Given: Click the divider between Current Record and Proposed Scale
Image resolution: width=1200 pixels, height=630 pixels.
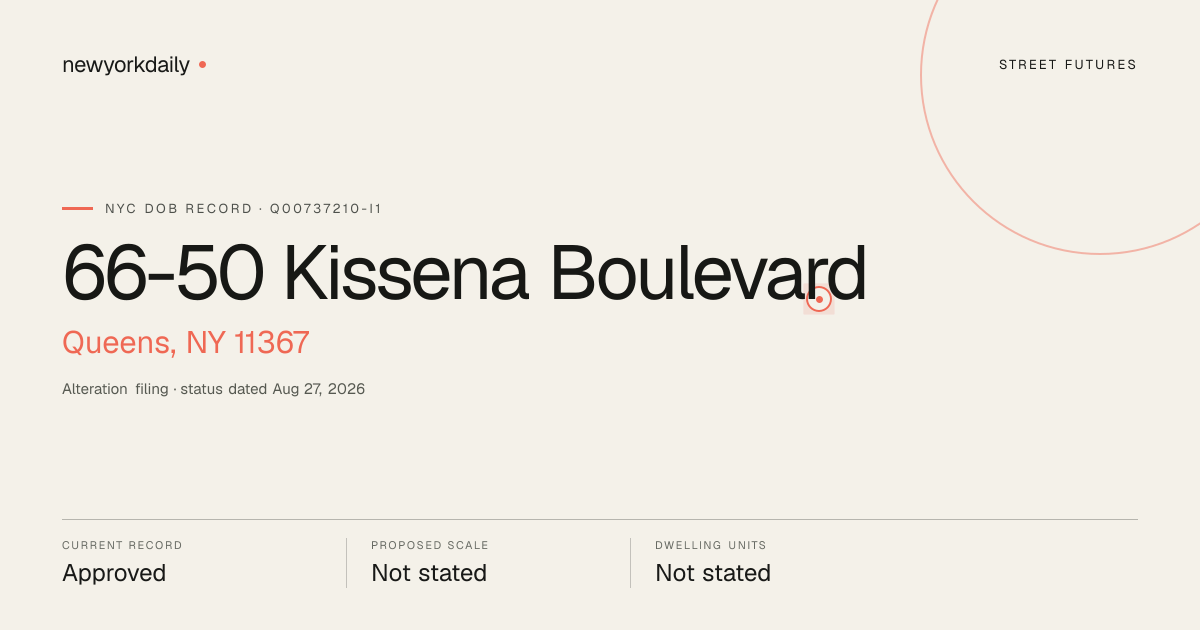Looking at the screenshot, I should tap(346, 563).
